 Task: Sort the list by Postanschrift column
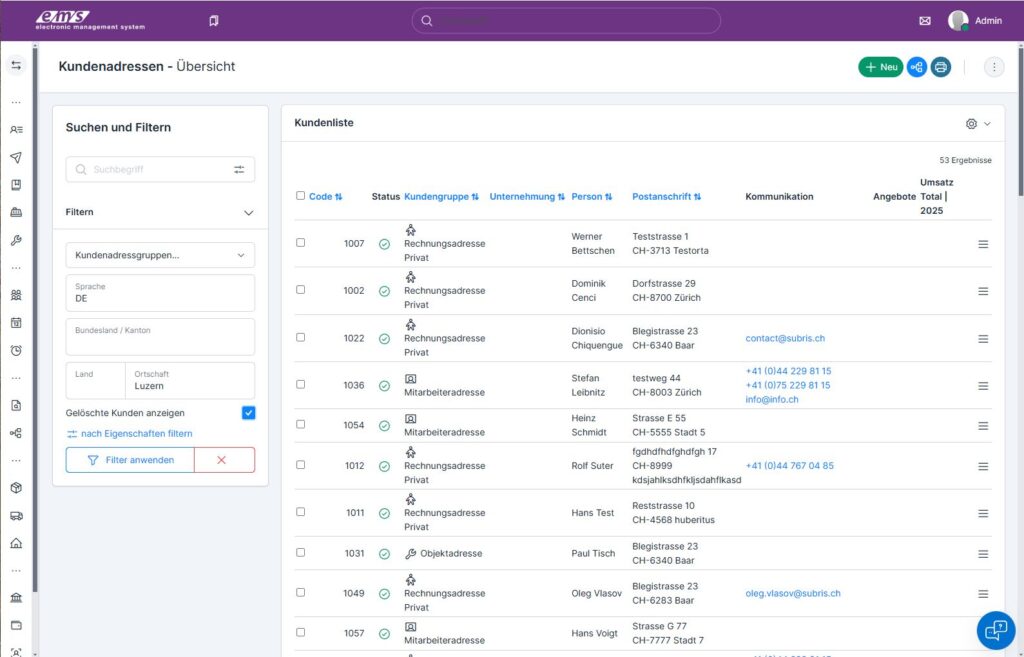point(666,197)
